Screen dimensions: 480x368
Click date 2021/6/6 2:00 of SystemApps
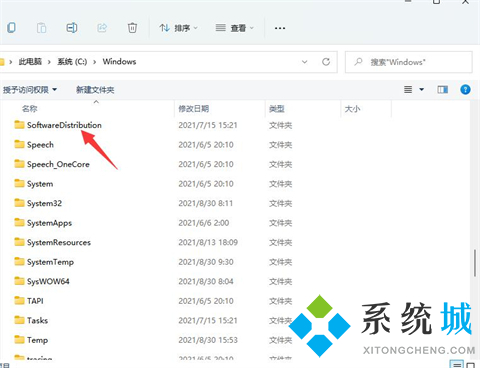tap(204, 223)
